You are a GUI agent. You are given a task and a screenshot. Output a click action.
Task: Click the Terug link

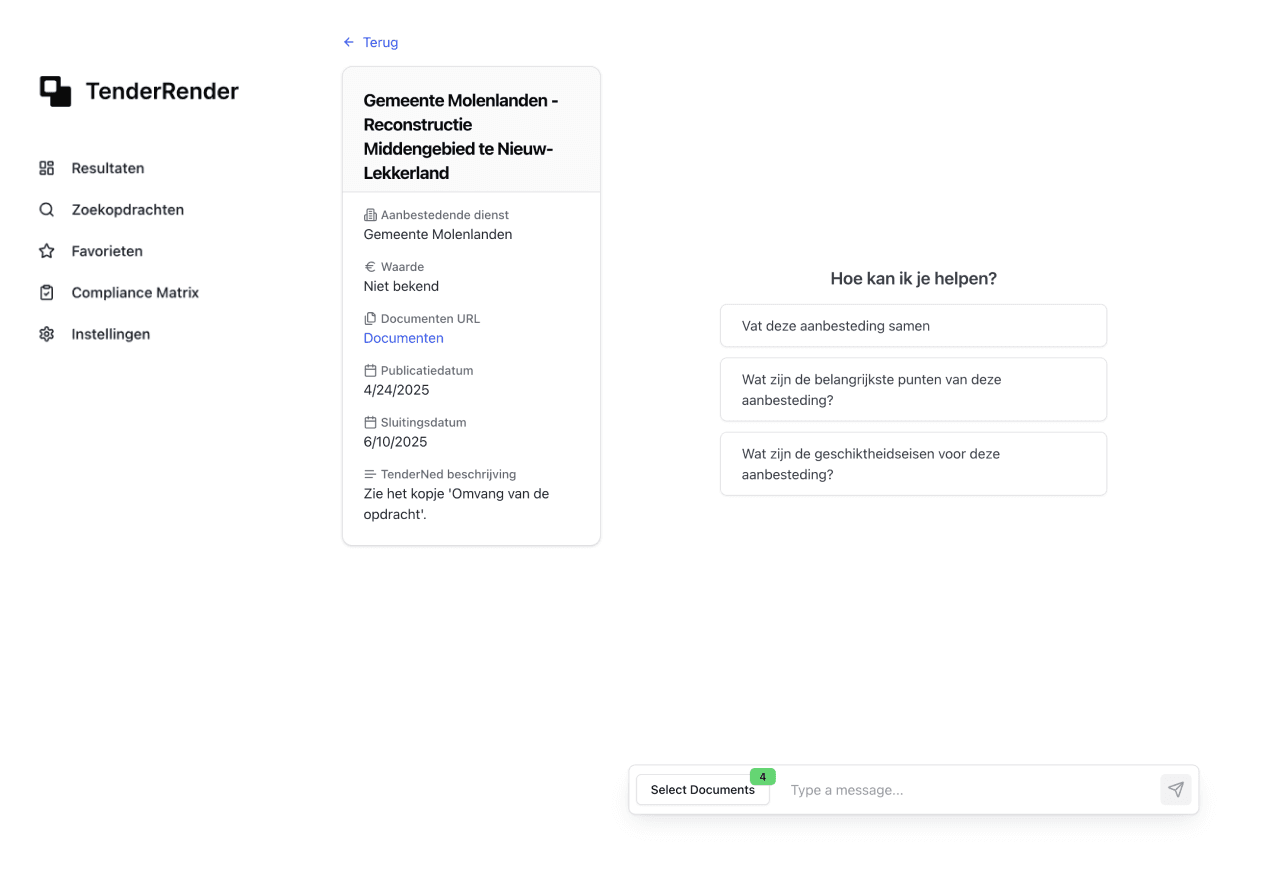pos(380,42)
